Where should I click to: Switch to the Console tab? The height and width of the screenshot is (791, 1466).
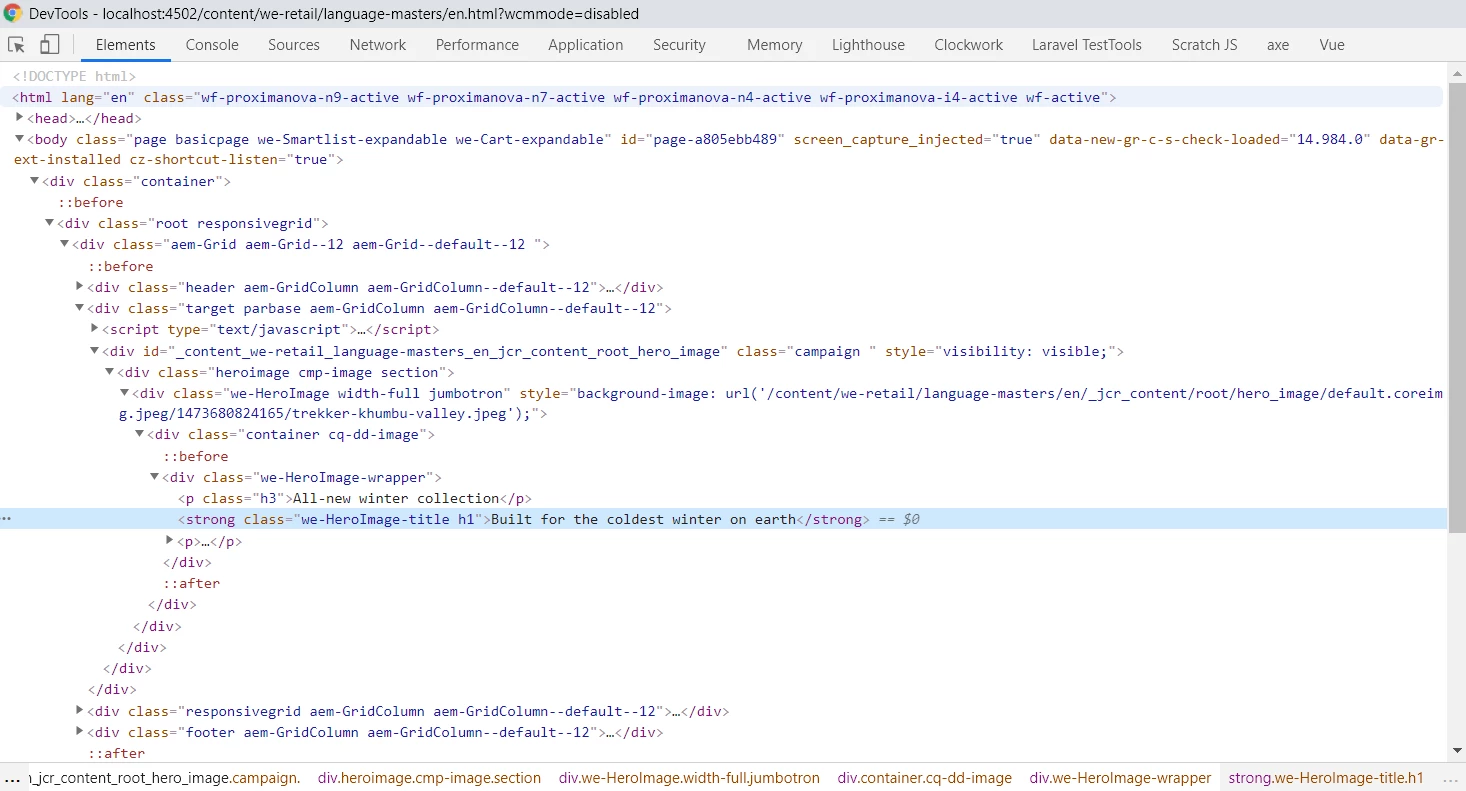click(212, 45)
